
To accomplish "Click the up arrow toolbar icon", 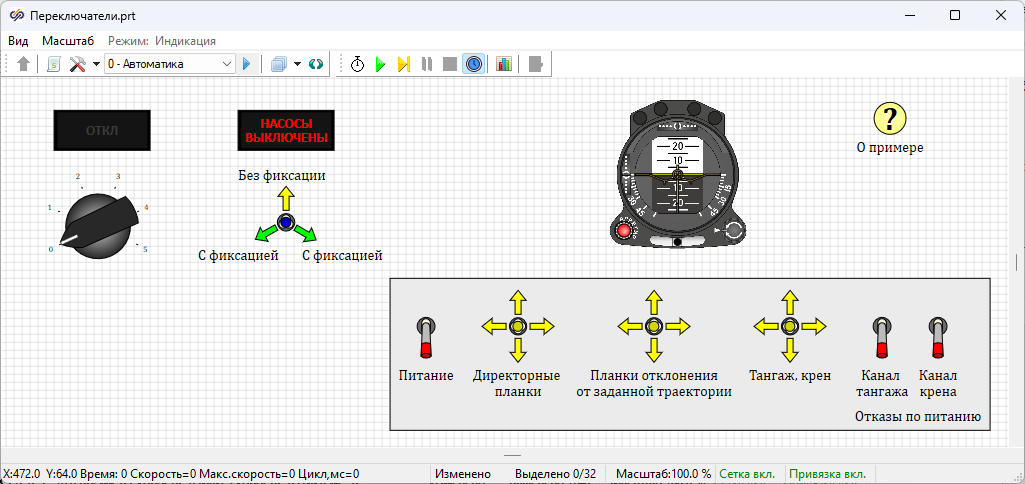I will click(24, 64).
